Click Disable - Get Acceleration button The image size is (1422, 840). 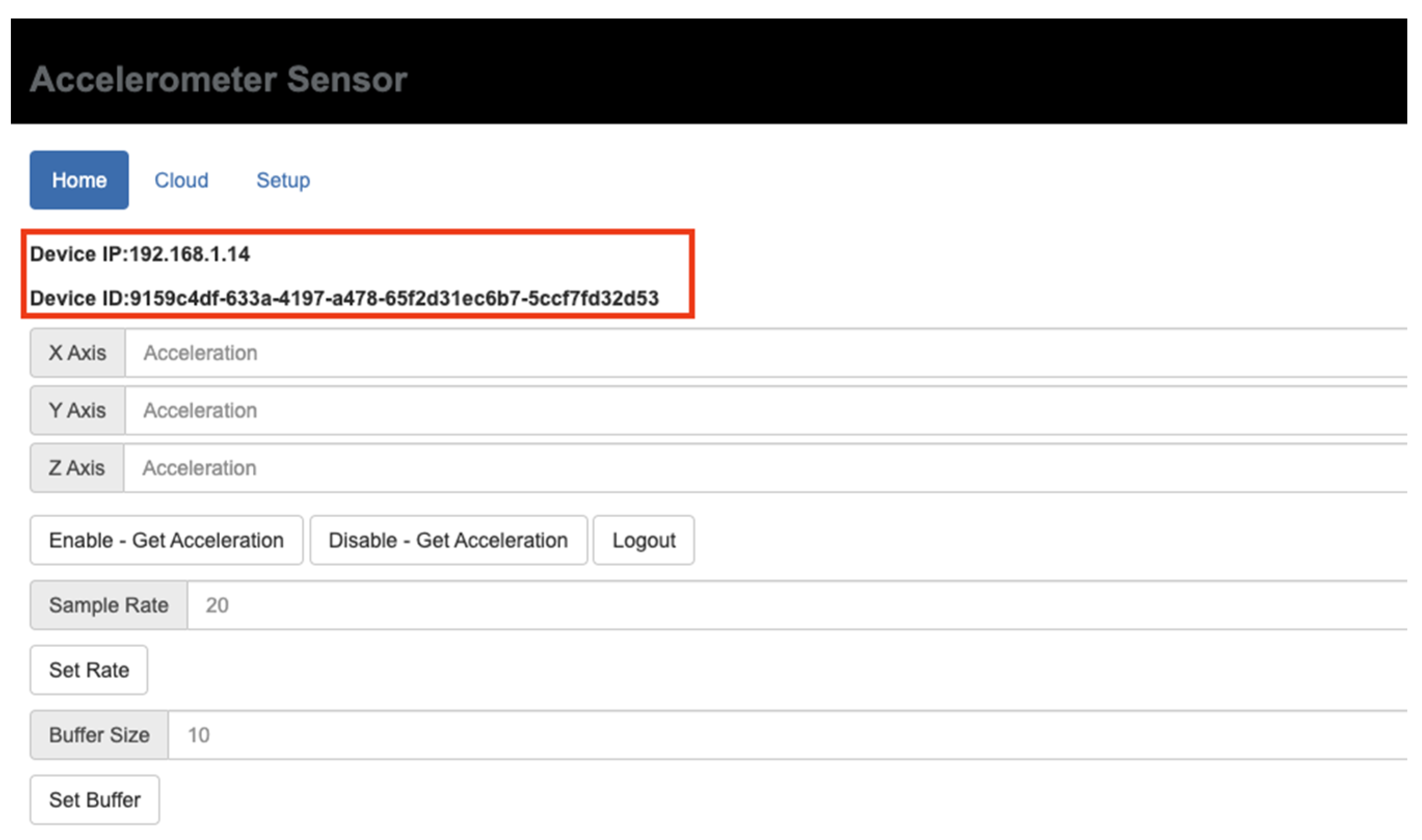(x=448, y=539)
